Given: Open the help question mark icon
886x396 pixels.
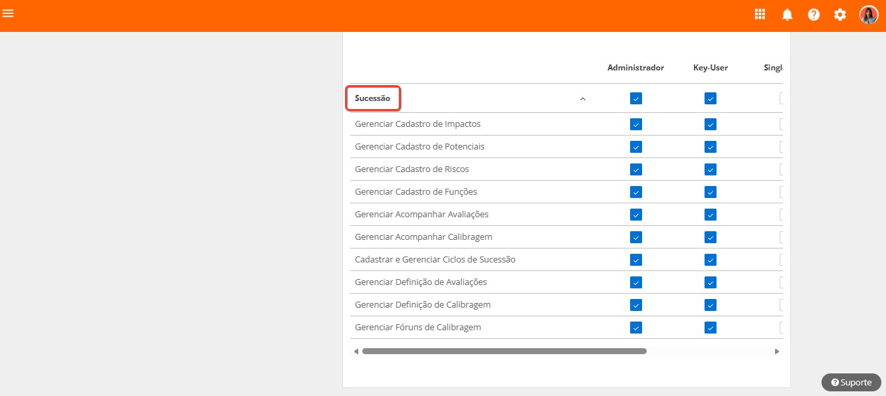Looking at the screenshot, I should [814, 15].
